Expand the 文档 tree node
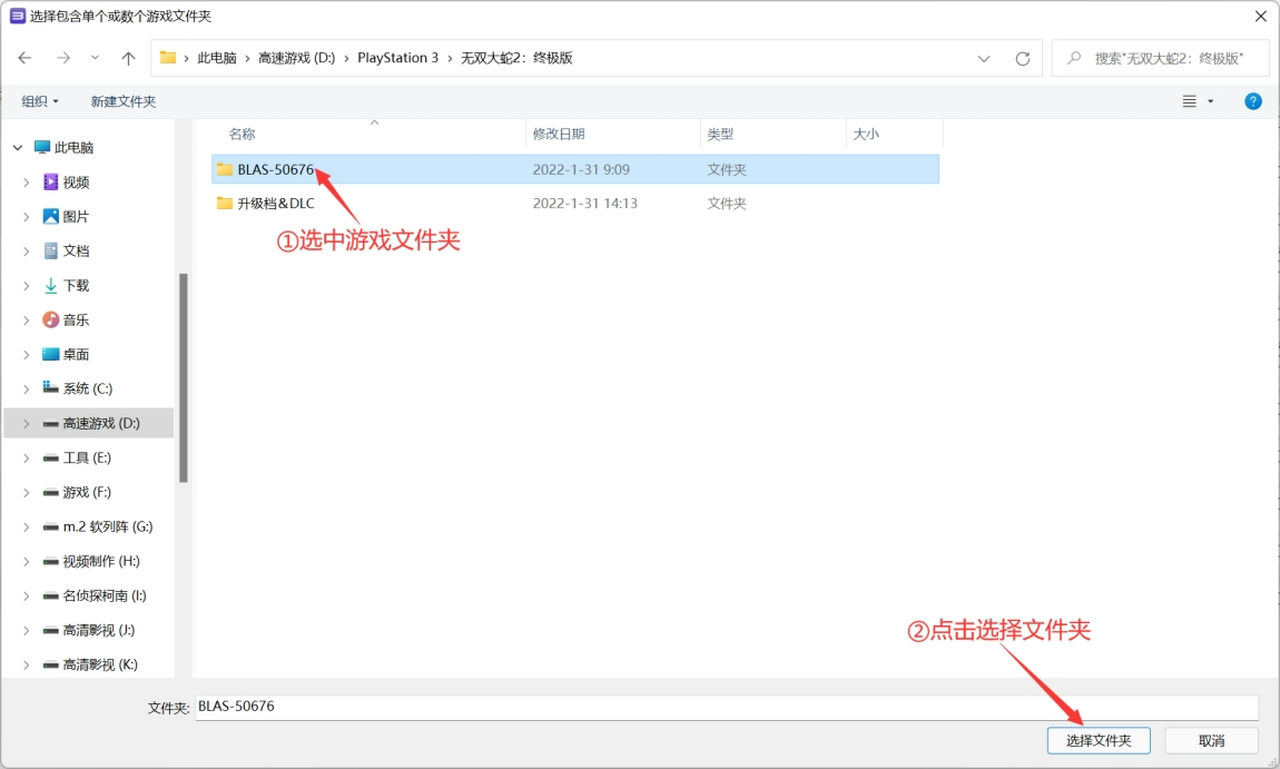Image resolution: width=1280 pixels, height=769 pixels. pos(26,251)
